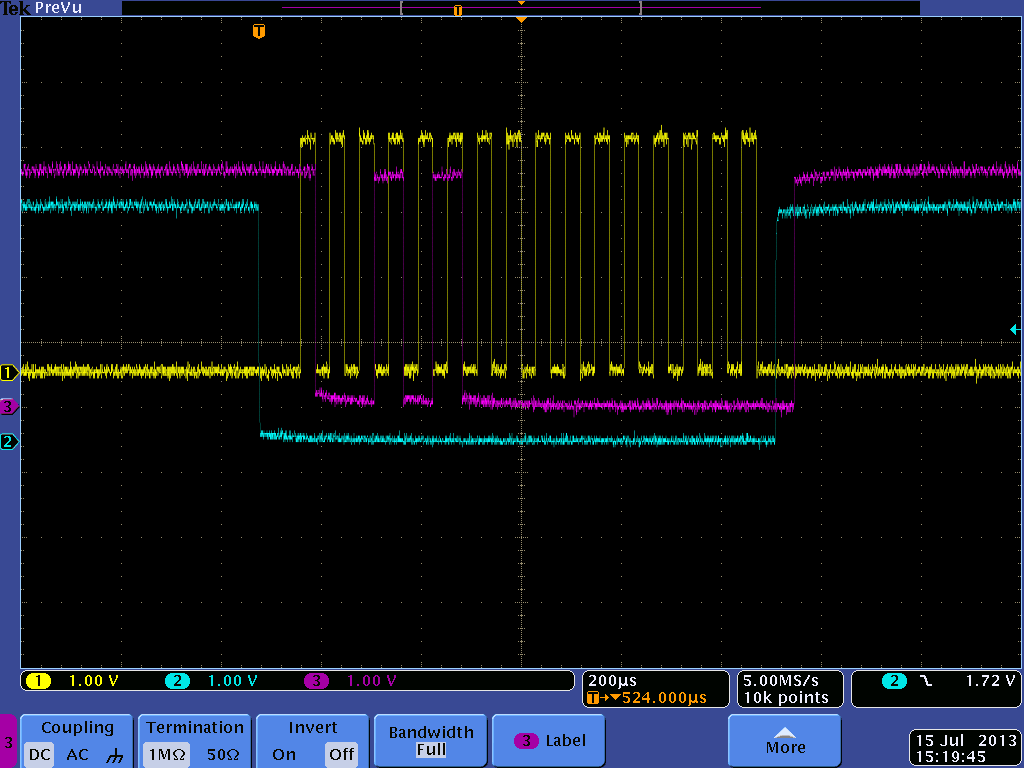This screenshot has height=768, width=1024.
Task: Click the cyan channel 2 ground marker
Action: point(8,440)
